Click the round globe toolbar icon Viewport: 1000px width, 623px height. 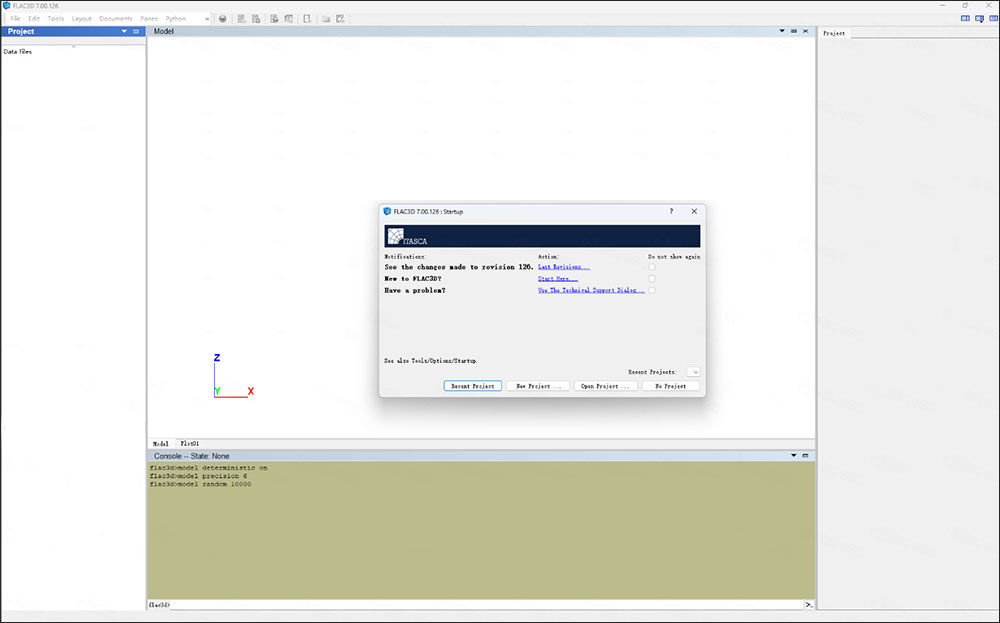click(223, 19)
